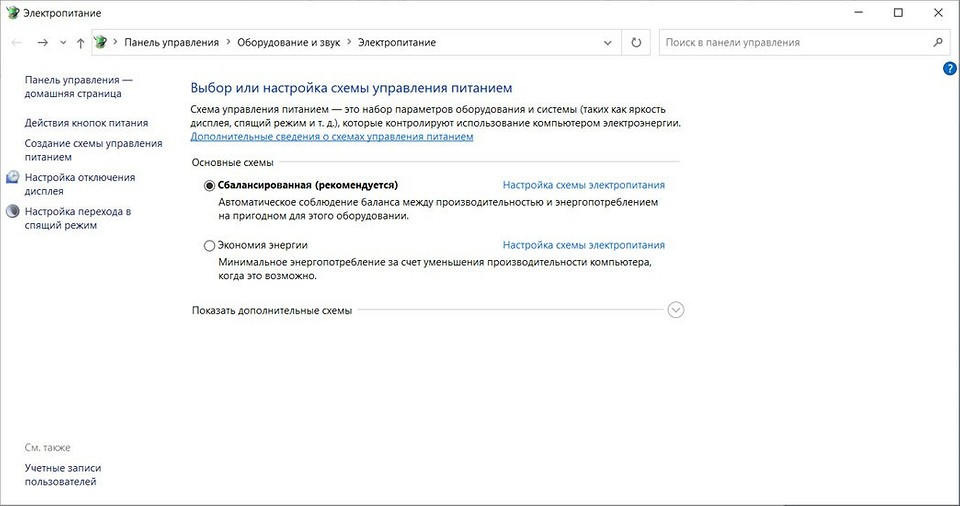This screenshot has width=960, height=506.
Task: Open Настройка отключения дисплея
Action: [80, 184]
